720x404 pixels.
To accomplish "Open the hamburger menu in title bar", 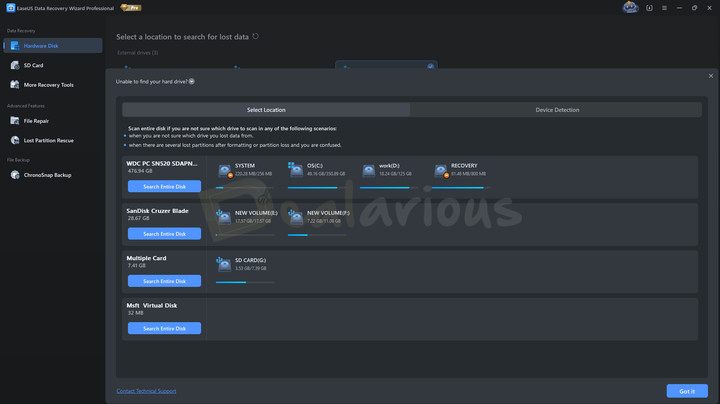I will point(664,8).
